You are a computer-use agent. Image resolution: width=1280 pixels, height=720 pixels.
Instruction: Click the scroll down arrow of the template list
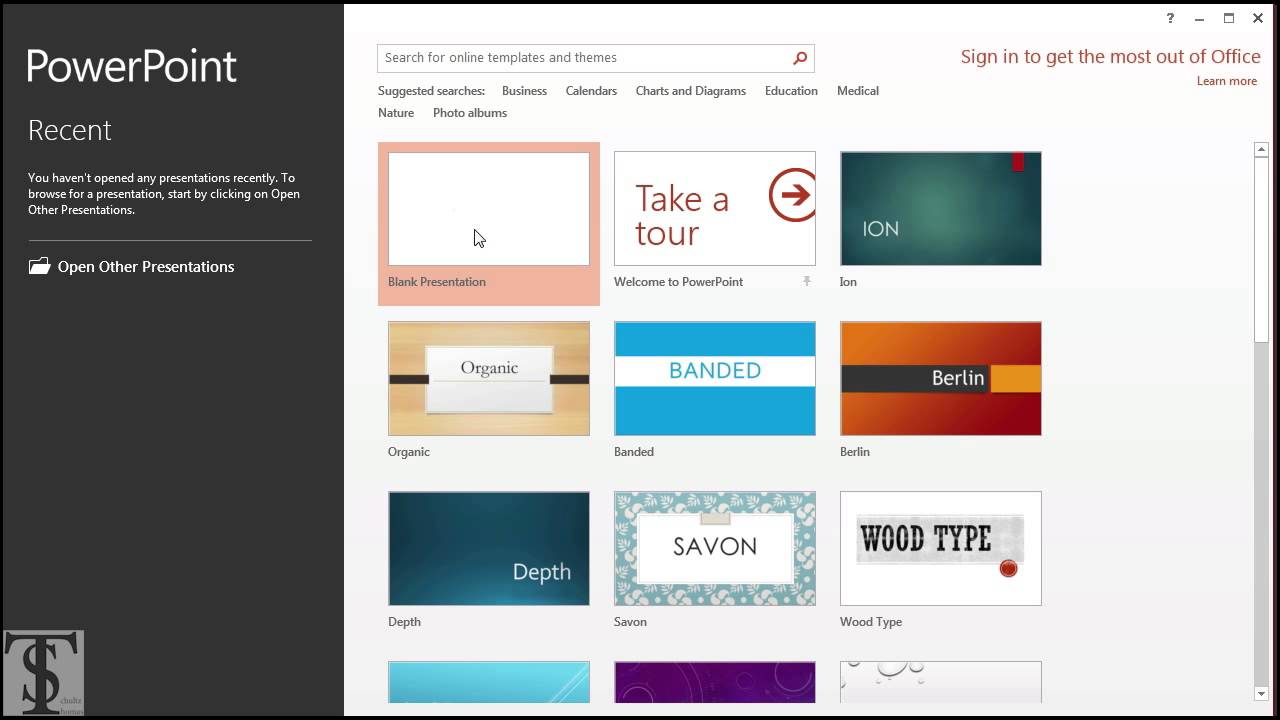[x=1261, y=693]
